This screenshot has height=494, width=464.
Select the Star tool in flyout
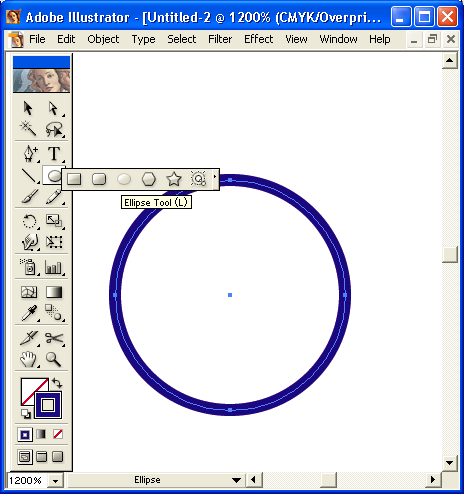coord(174,179)
